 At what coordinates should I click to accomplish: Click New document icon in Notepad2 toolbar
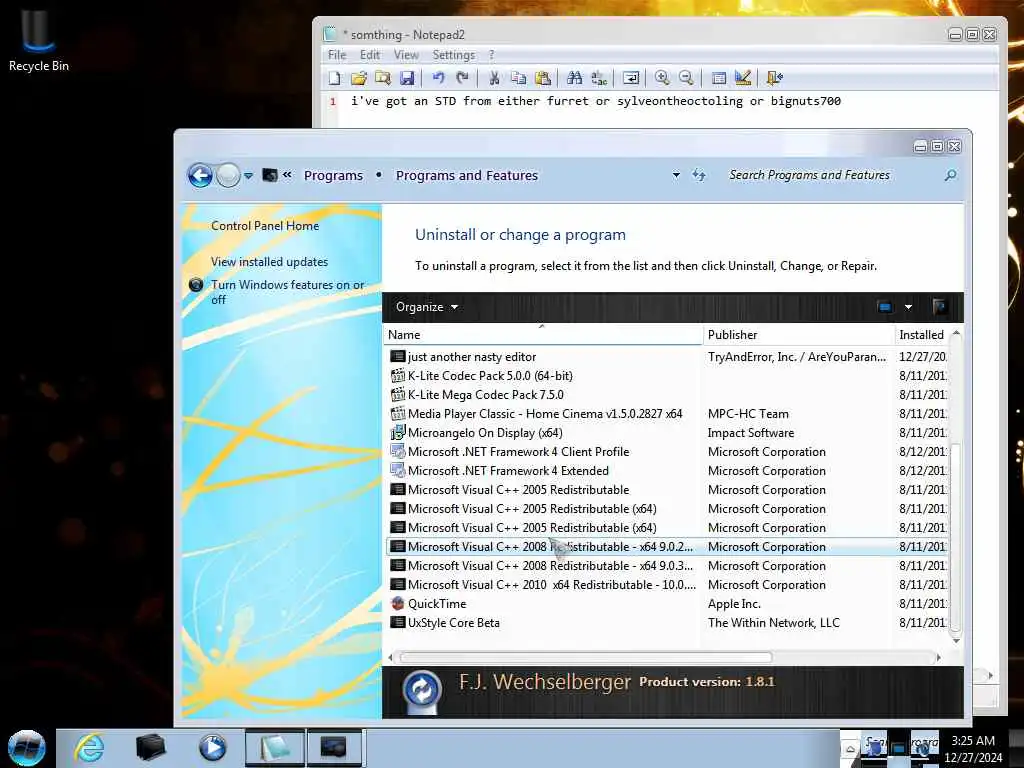334,78
